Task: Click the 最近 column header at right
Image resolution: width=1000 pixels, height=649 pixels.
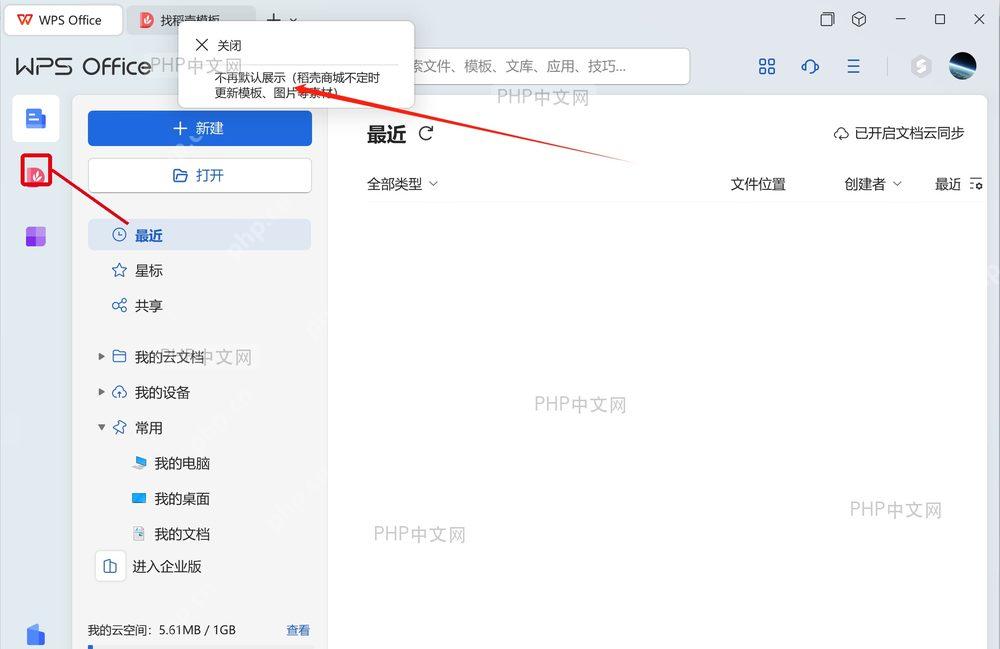Action: coord(947,184)
